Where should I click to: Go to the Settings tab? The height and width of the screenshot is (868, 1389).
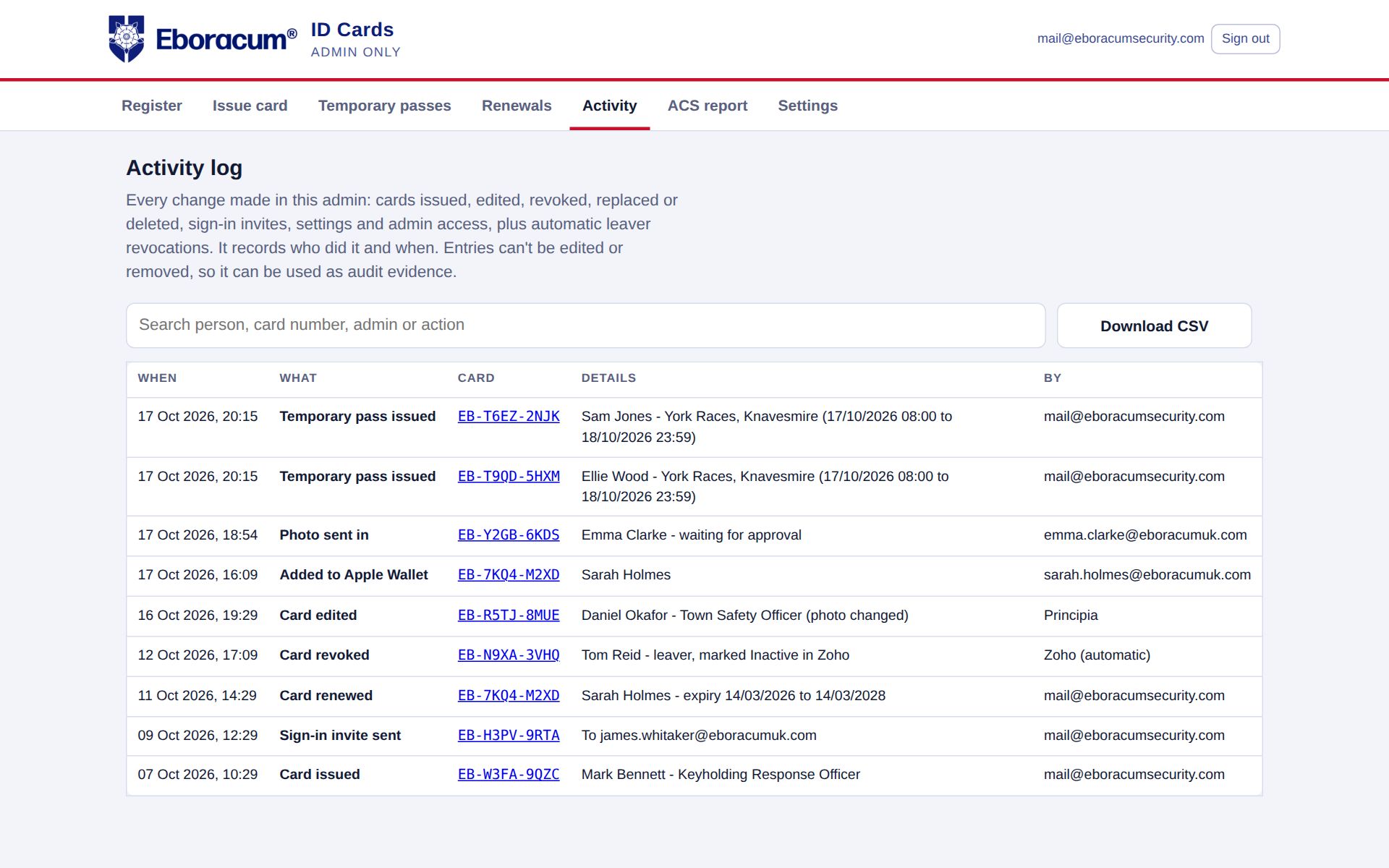pos(808,106)
